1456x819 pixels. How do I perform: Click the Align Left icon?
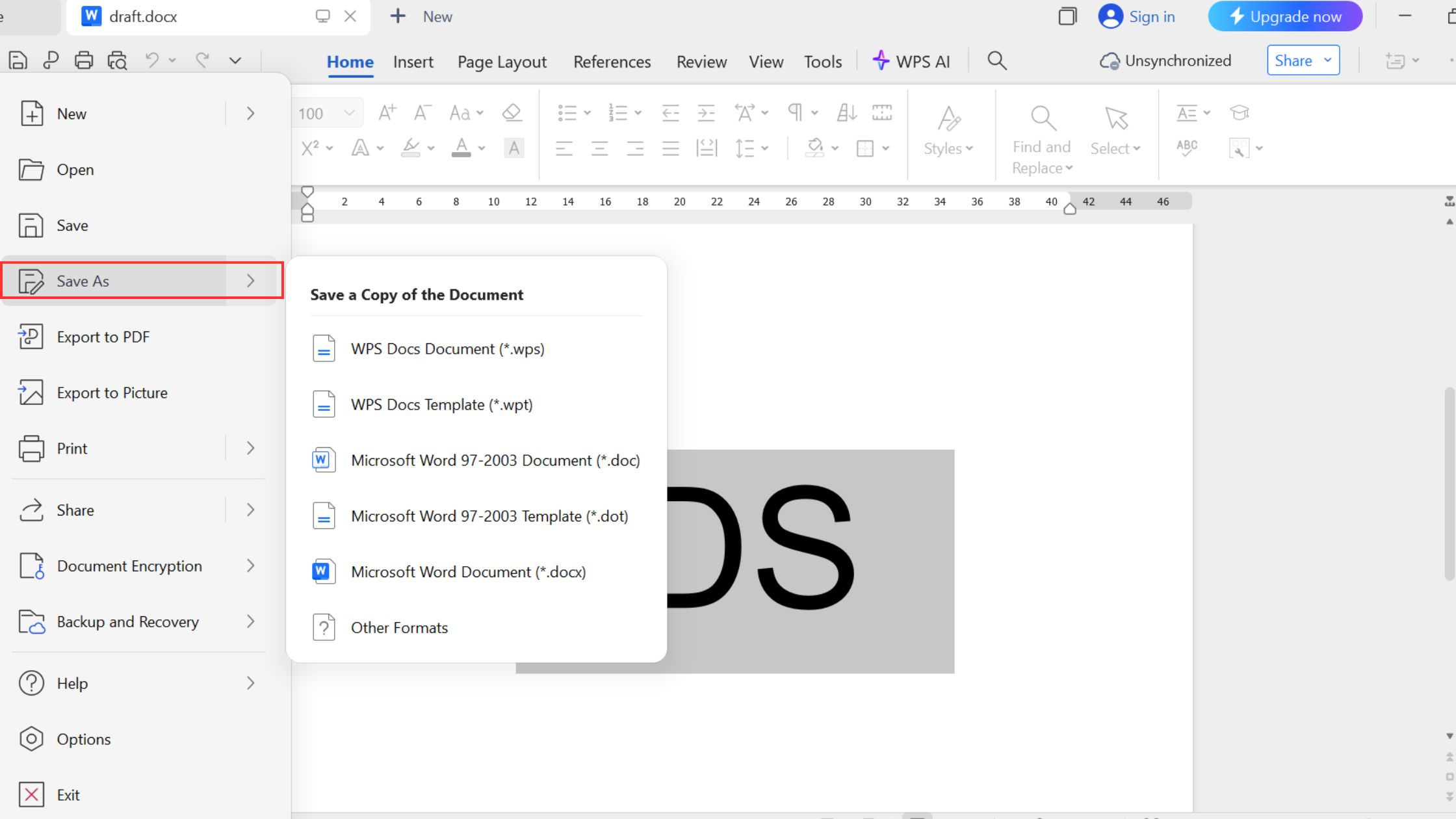pyautogui.click(x=564, y=148)
